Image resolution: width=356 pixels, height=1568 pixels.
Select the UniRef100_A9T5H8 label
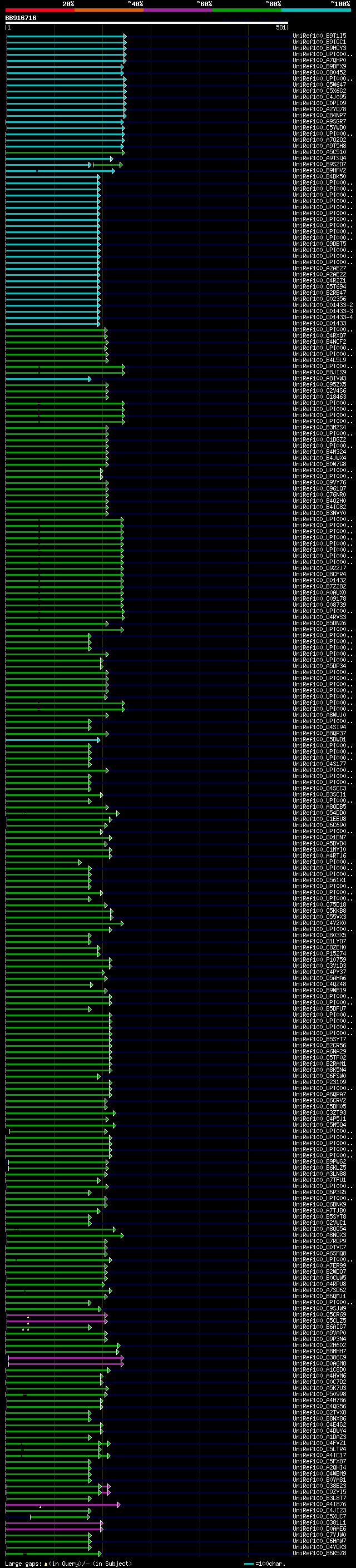click(319, 146)
